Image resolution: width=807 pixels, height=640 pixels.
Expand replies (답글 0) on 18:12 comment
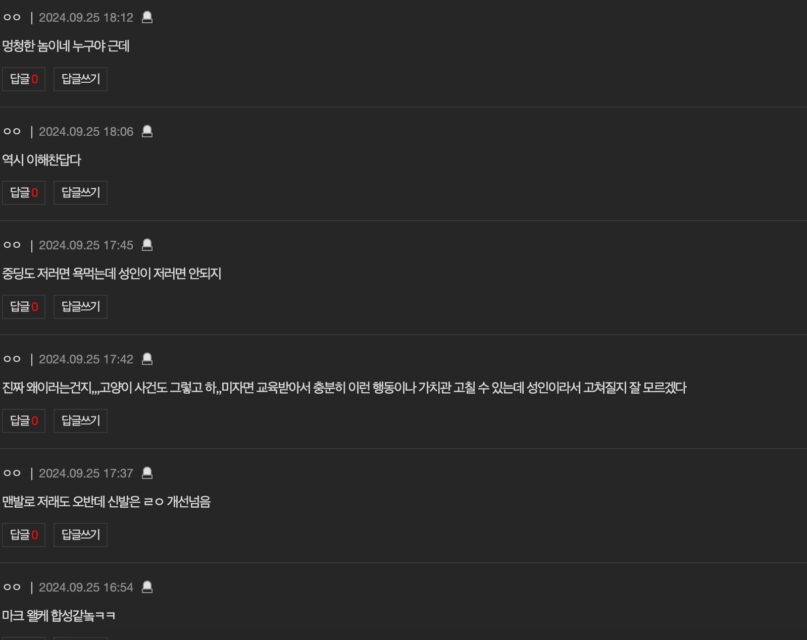(x=24, y=79)
